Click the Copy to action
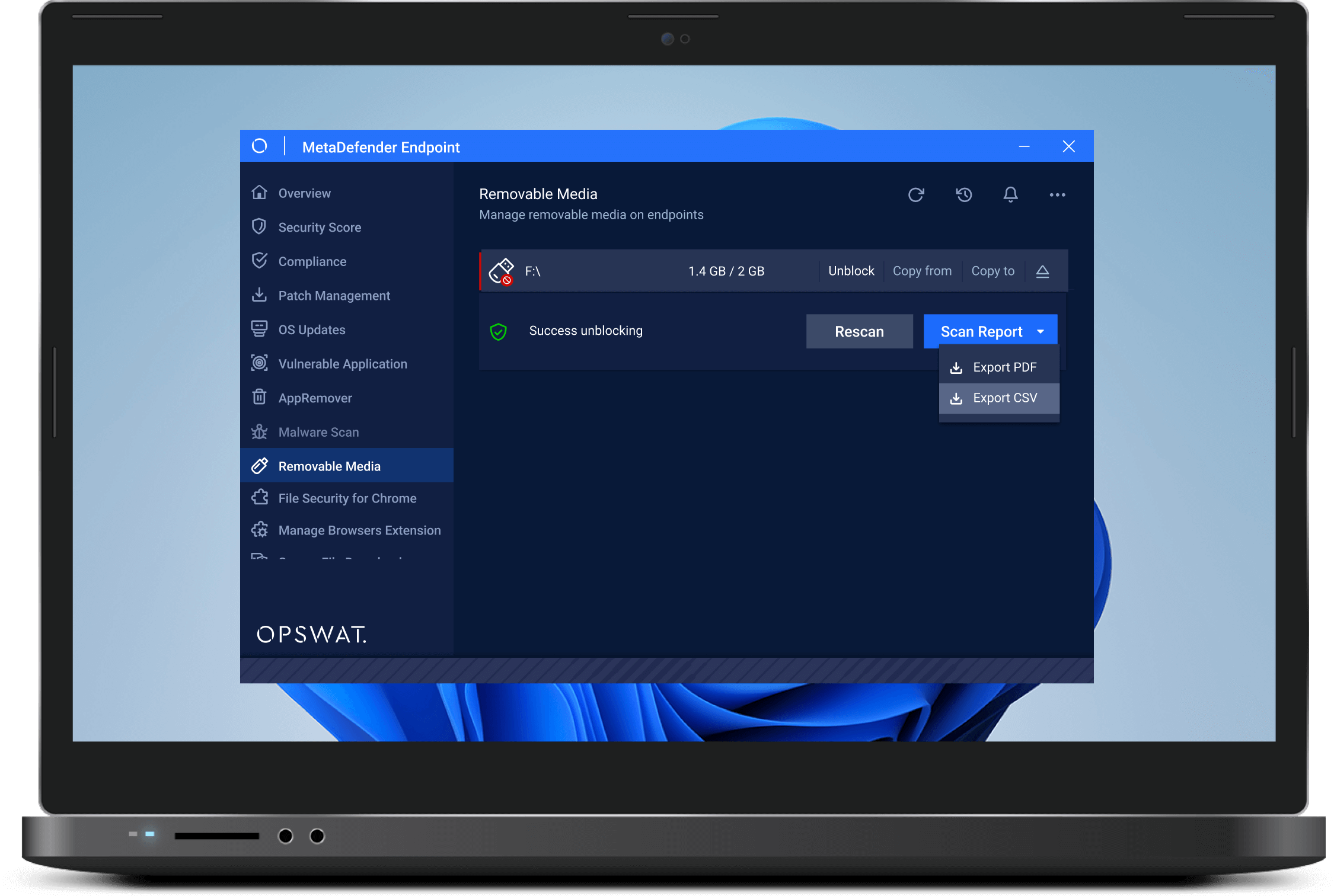Image resolution: width=1334 pixels, height=896 pixels. 992,271
